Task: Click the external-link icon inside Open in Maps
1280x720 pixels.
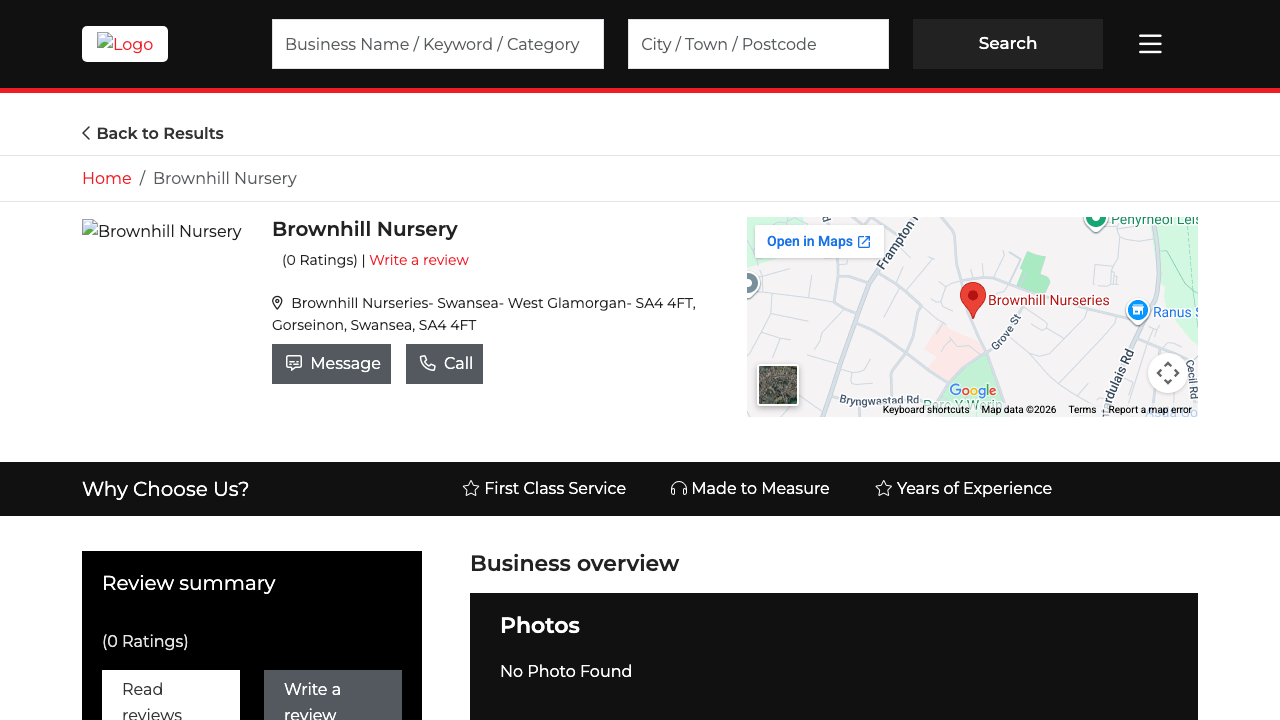Action: [865, 240]
